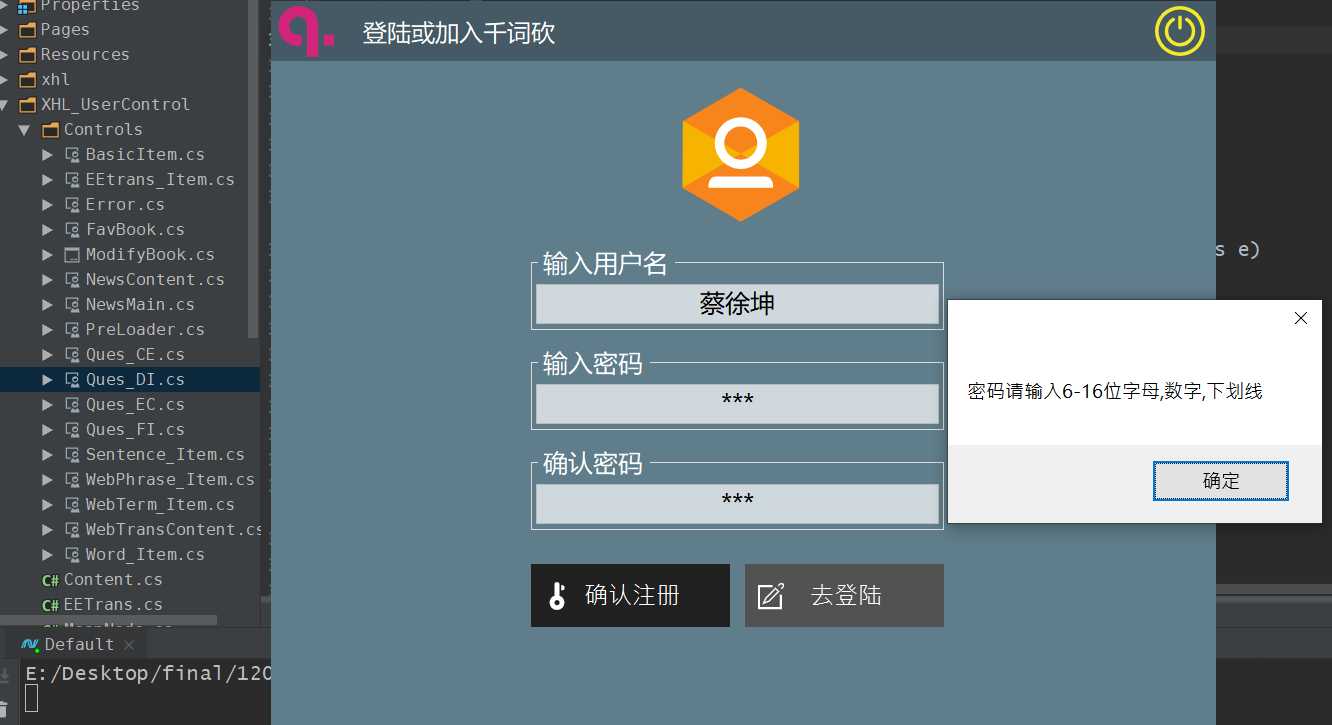This screenshot has width=1332, height=725.
Task: Expand the Error.cs node
Action: point(47,204)
